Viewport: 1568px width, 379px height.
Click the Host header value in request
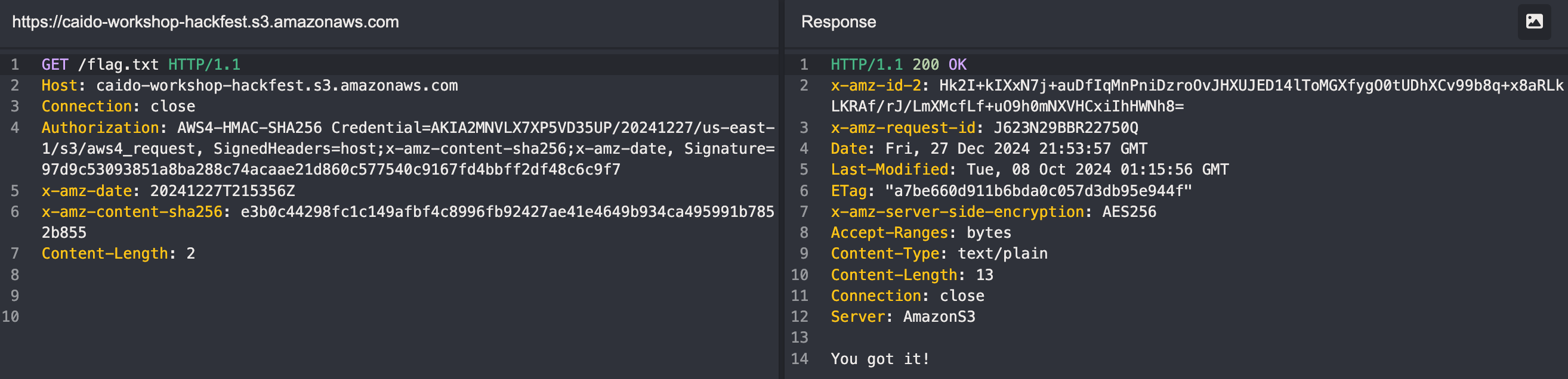click(x=277, y=86)
